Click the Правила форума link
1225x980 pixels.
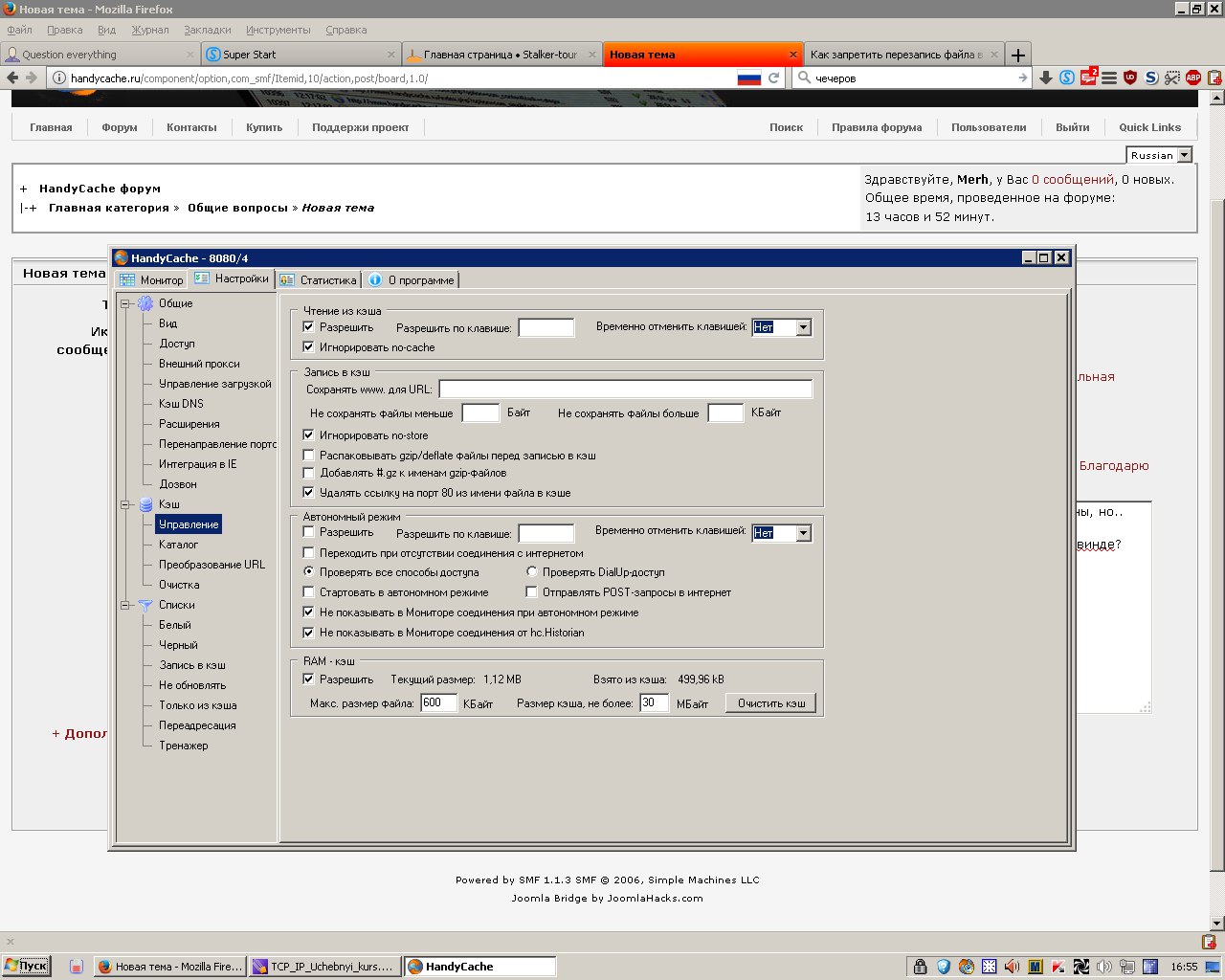[877, 127]
